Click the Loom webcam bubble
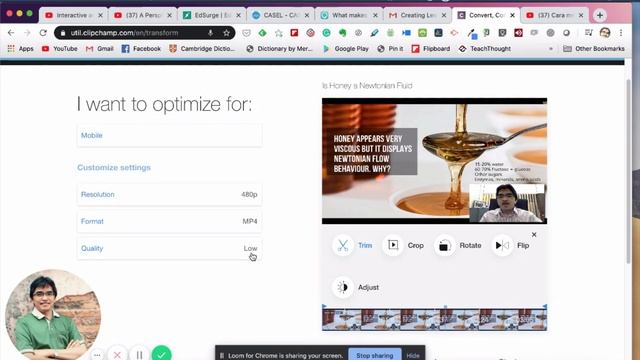640x360 pixels. point(53,314)
